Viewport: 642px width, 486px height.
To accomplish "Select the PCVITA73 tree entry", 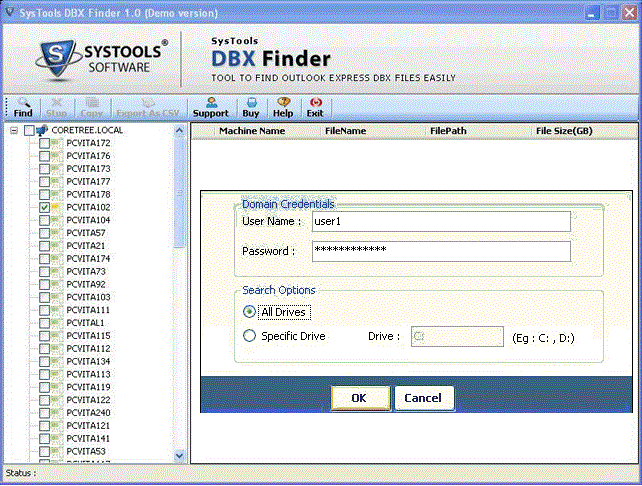I will coord(86,271).
